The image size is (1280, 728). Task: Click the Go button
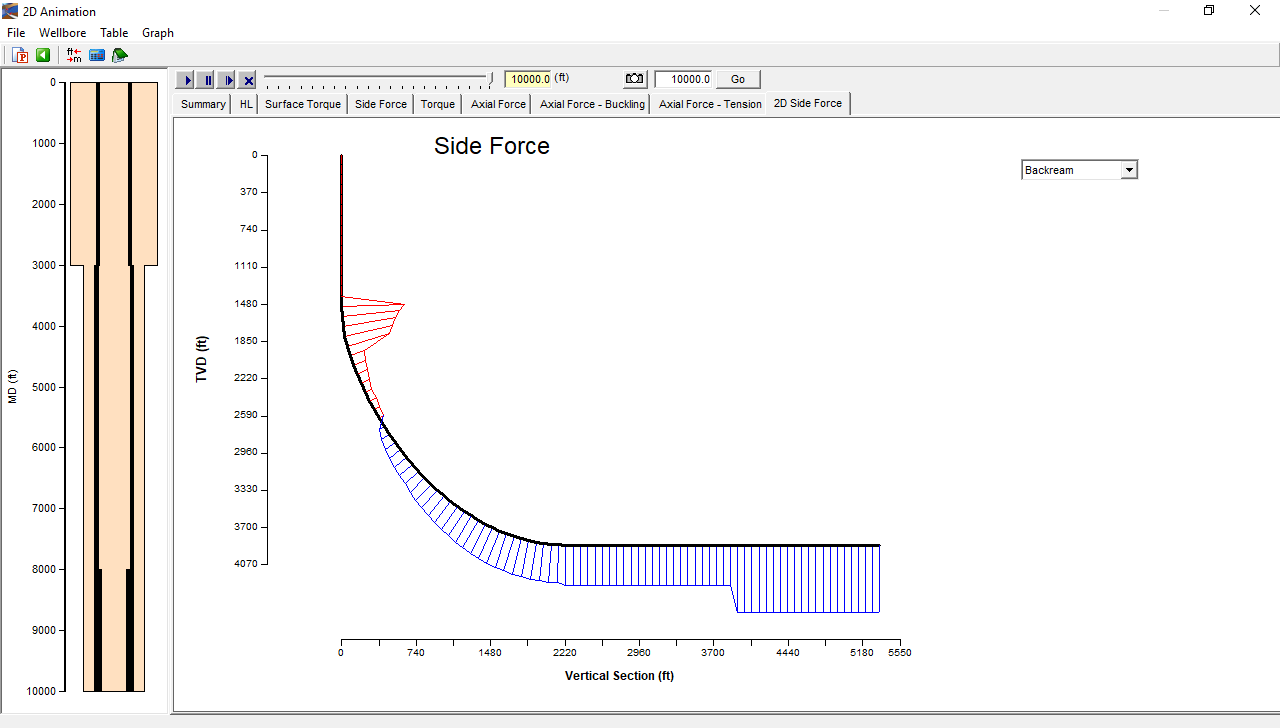point(738,79)
